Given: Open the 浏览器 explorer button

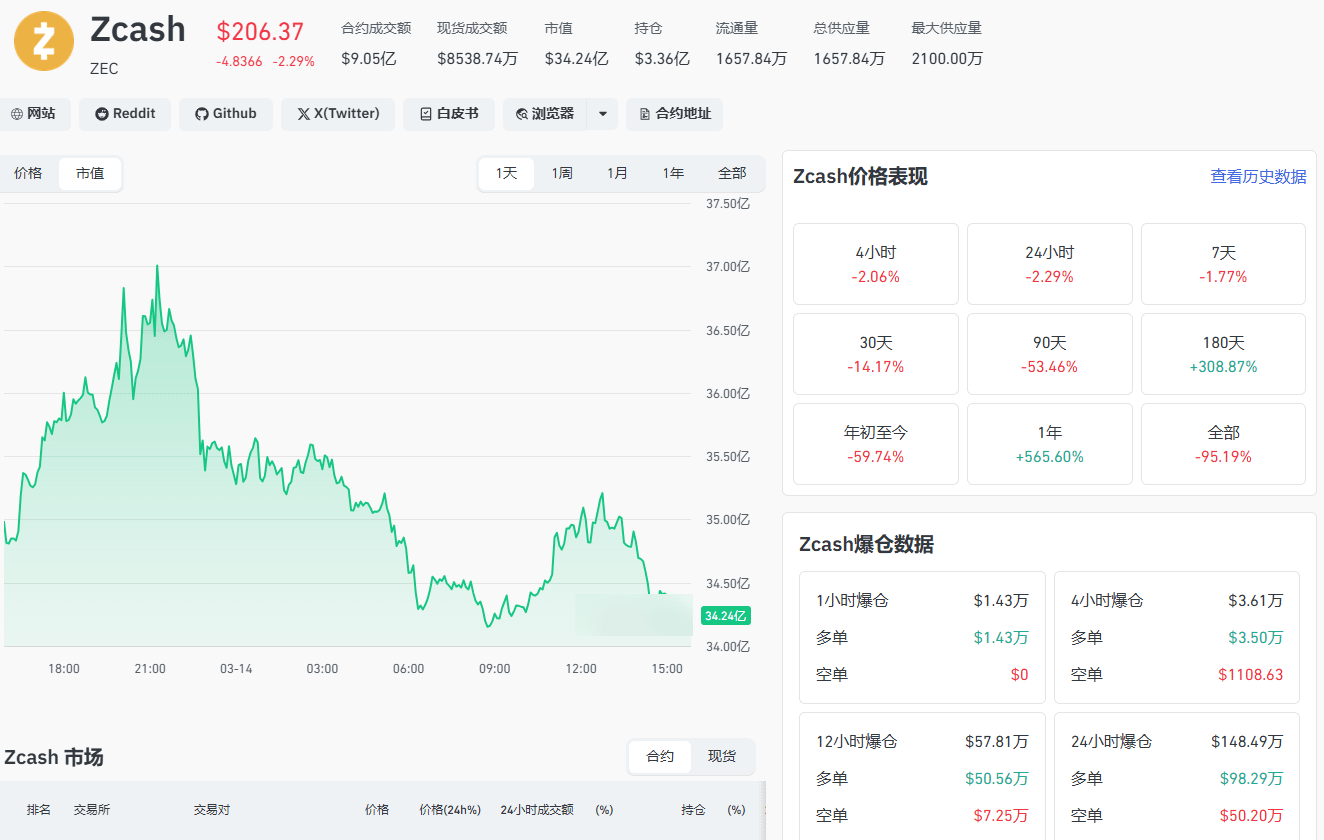Looking at the screenshot, I should pyautogui.click(x=545, y=114).
